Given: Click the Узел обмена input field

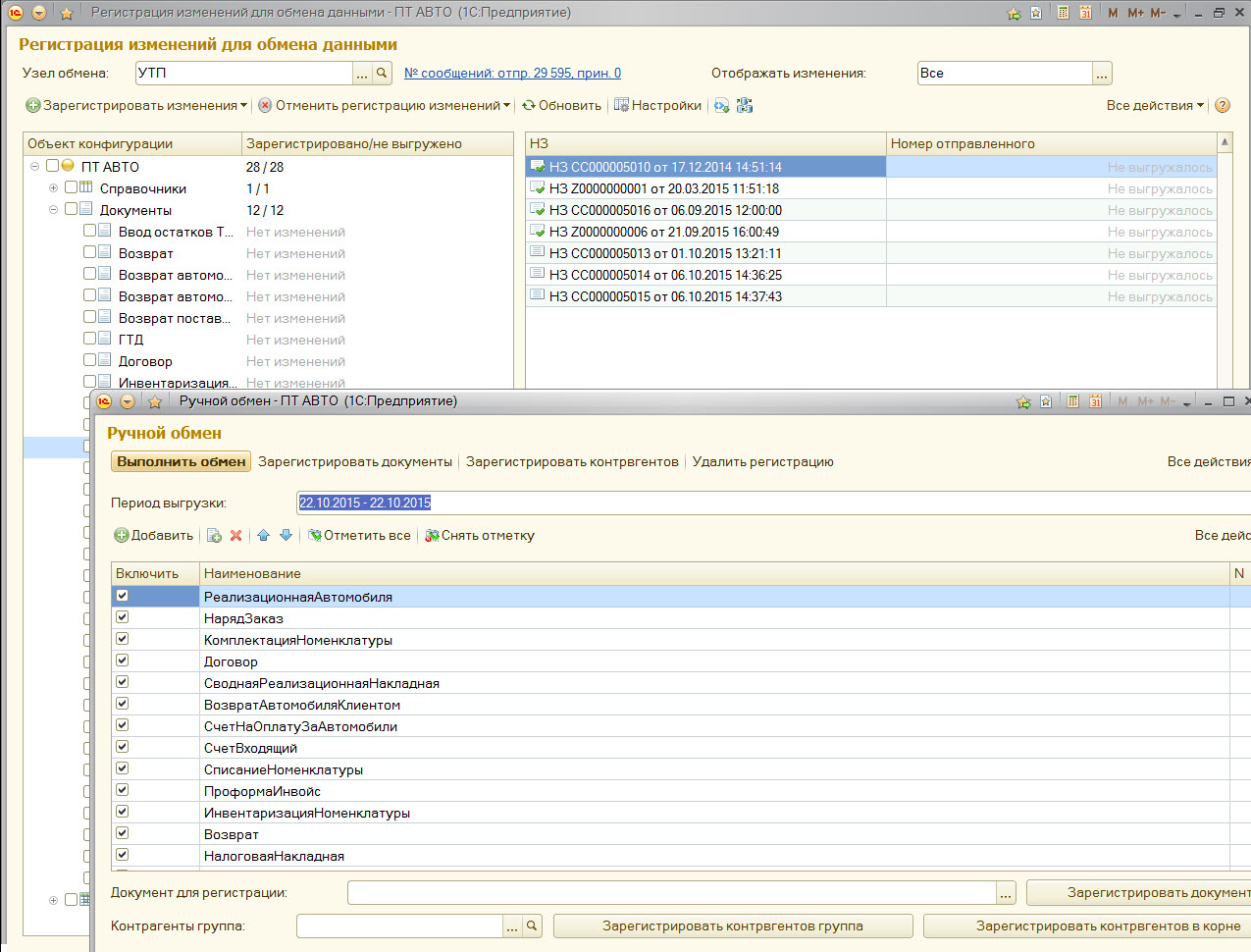Looking at the screenshot, I should point(243,73).
